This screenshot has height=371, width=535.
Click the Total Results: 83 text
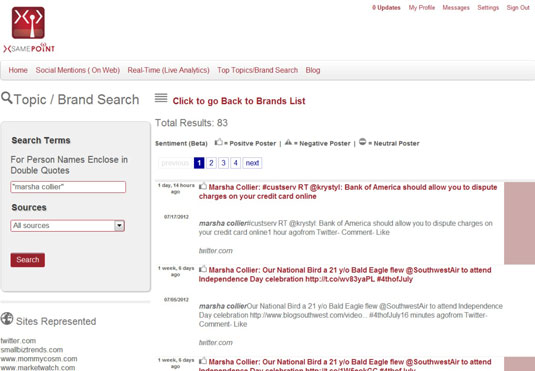point(191,123)
